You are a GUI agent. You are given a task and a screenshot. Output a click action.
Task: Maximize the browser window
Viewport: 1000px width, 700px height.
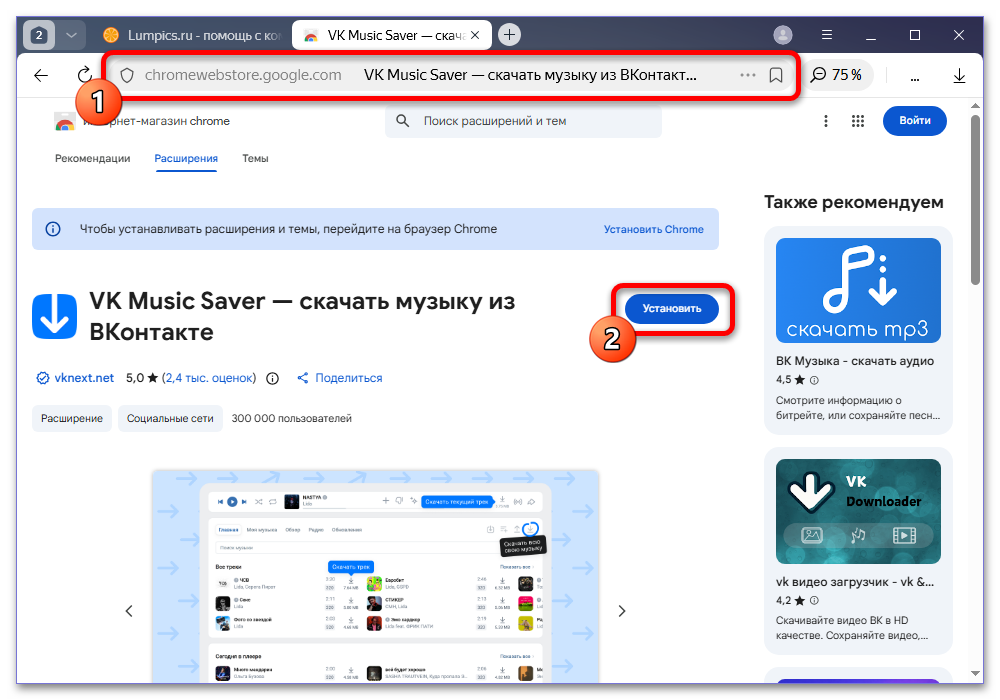click(915, 35)
